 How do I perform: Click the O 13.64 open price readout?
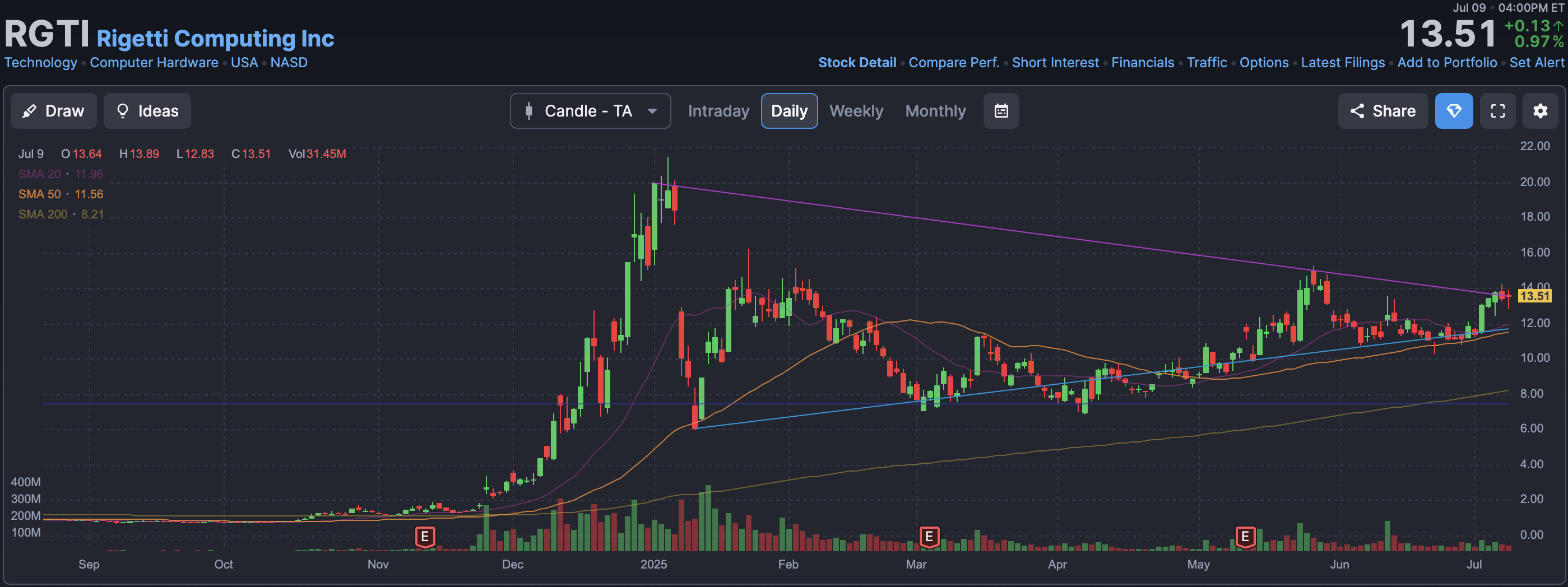(81, 154)
